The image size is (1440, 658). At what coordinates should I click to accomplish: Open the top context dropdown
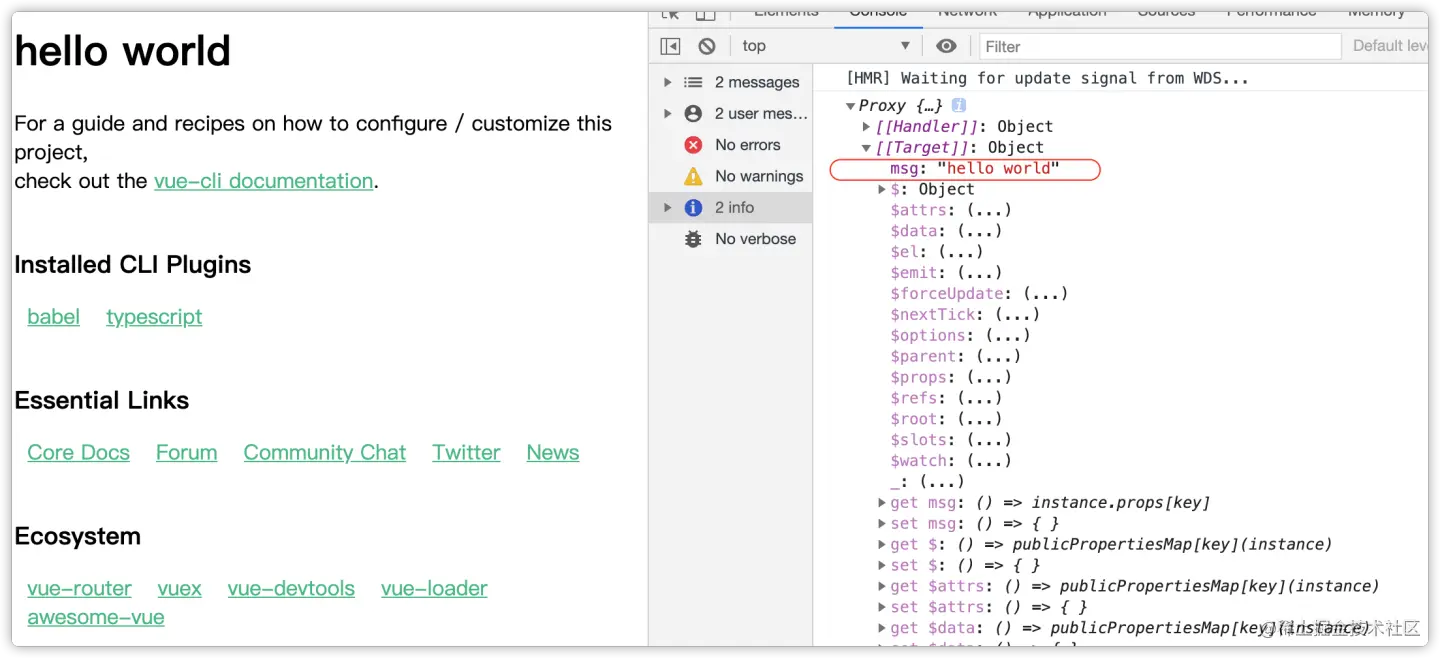click(826, 46)
